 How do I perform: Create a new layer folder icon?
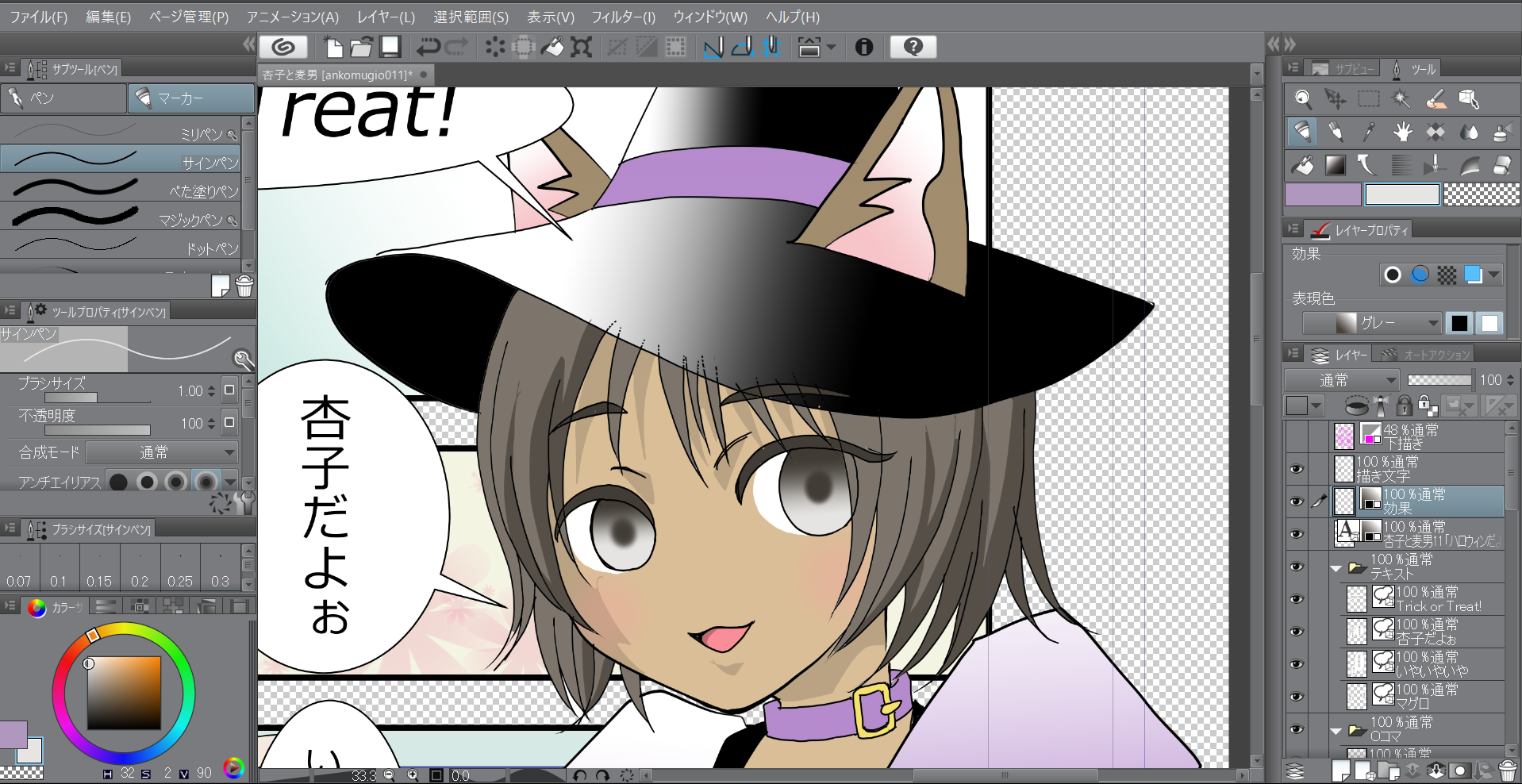tap(1388, 771)
